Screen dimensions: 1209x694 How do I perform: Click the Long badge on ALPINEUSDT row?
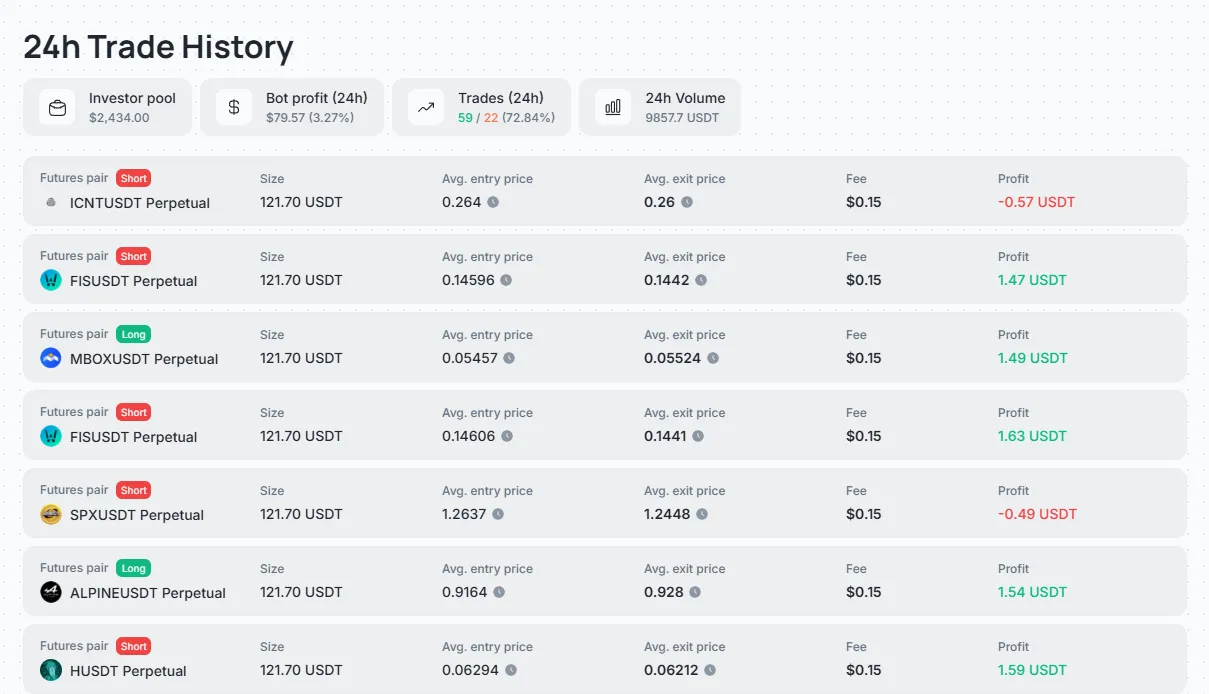point(133,568)
